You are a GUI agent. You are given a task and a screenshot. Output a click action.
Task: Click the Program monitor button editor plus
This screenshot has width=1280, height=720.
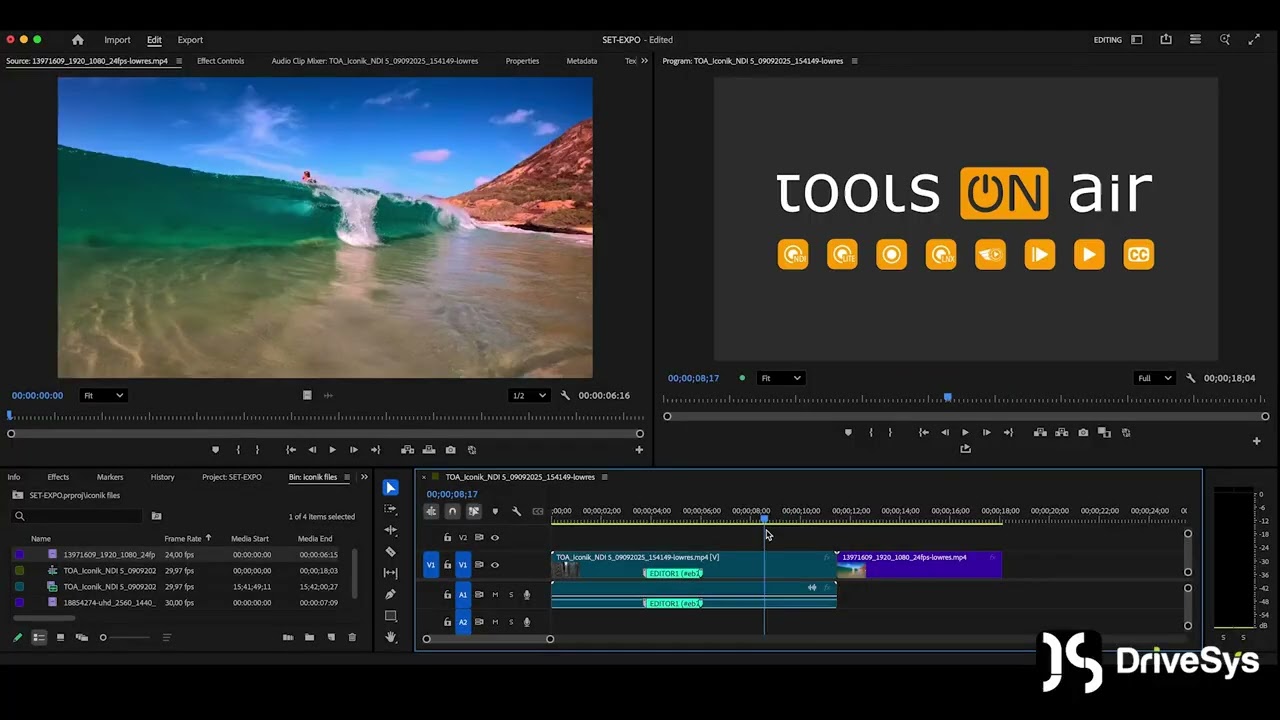click(x=1257, y=441)
